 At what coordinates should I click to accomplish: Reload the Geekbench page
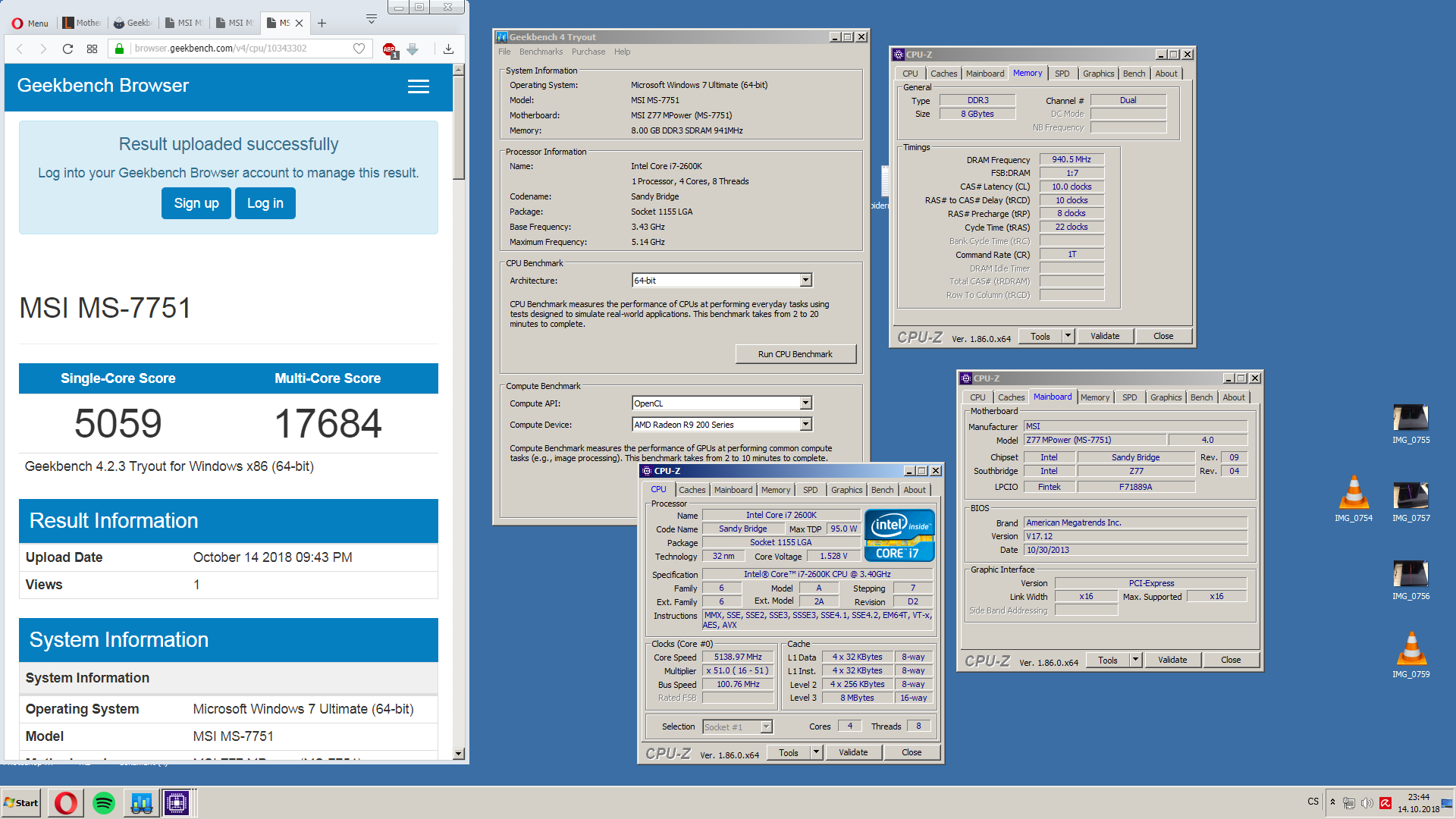point(67,49)
